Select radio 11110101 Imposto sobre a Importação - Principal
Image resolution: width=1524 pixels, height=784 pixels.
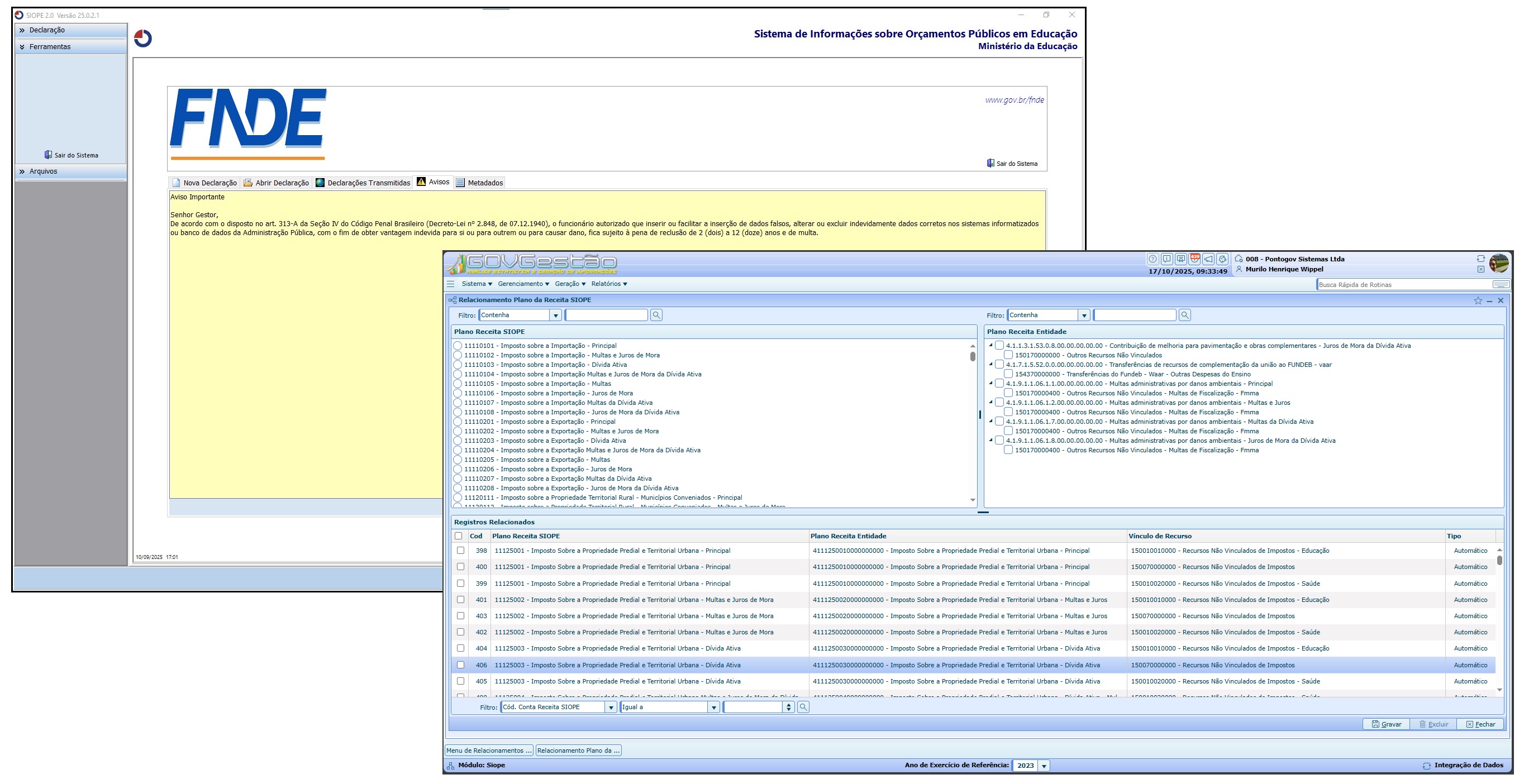(458, 346)
